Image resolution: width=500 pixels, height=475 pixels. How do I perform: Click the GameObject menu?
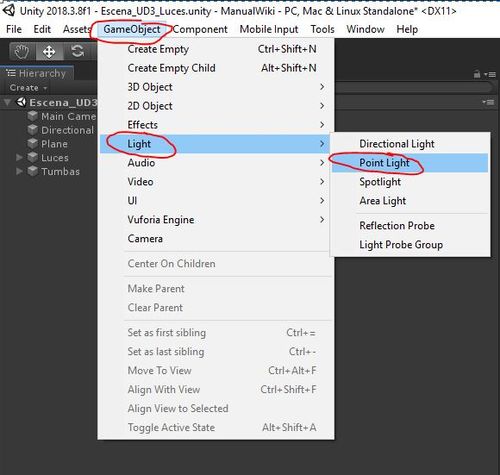[x=132, y=29]
